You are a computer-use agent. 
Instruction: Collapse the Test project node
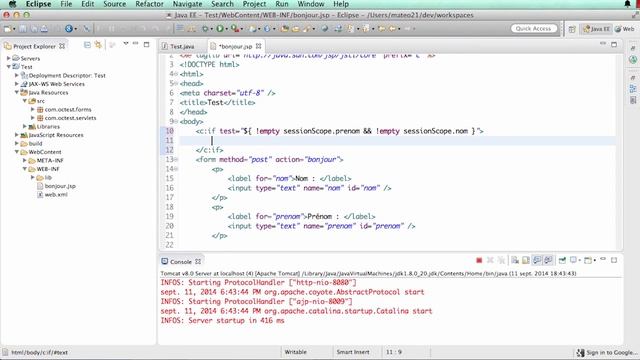click(x=8, y=67)
